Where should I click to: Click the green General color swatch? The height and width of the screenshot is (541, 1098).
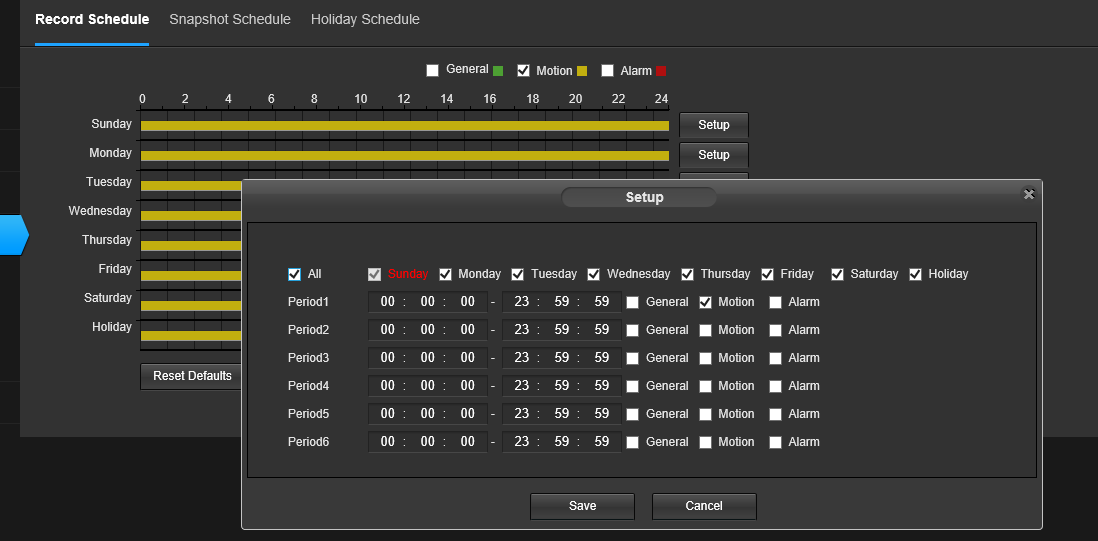pos(498,71)
